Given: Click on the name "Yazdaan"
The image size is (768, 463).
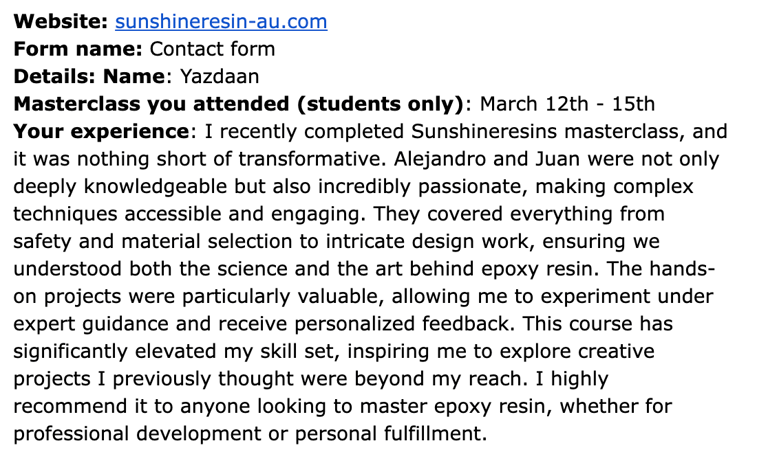Looking at the screenshot, I should point(219,76).
